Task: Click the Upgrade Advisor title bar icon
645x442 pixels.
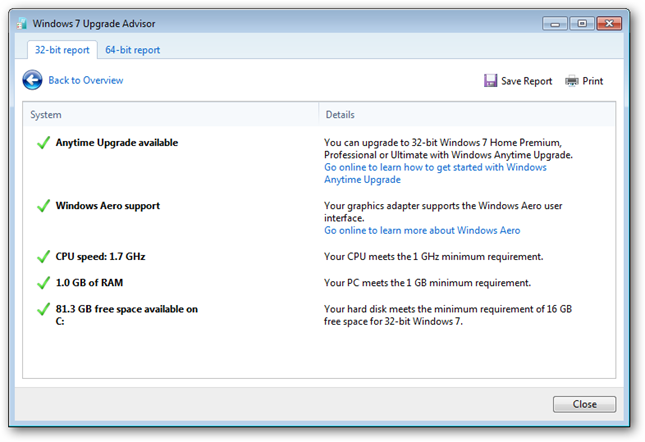Action: tap(22, 23)
